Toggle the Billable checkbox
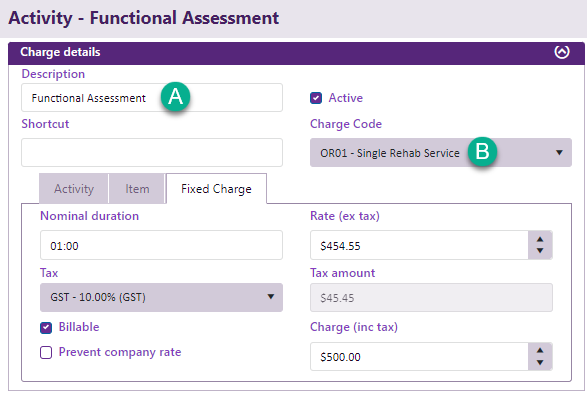 (x=46, y=328)
